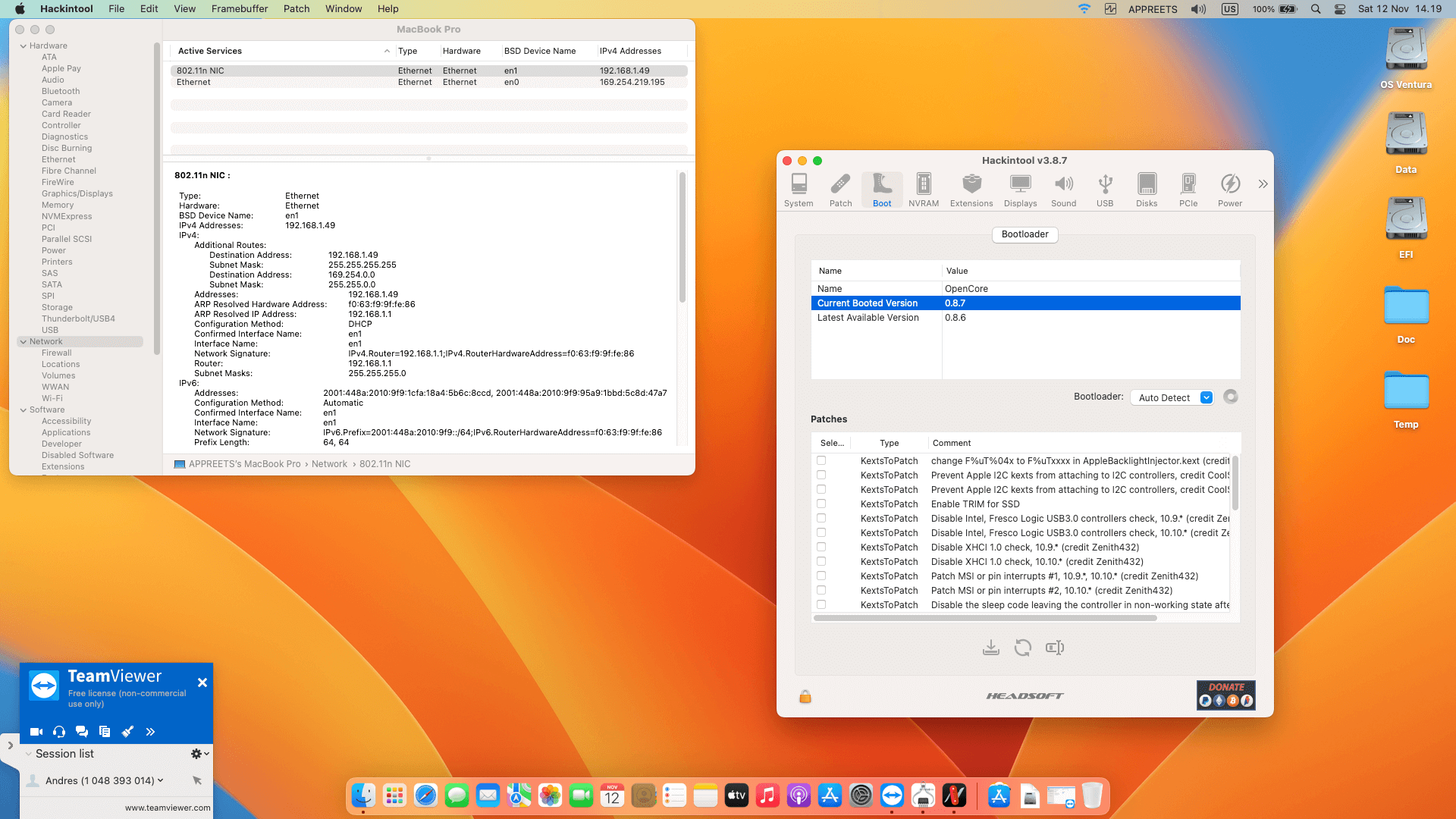Open the NVRAM section in Hackintool
1456x819 pixels.
[924, 190]
